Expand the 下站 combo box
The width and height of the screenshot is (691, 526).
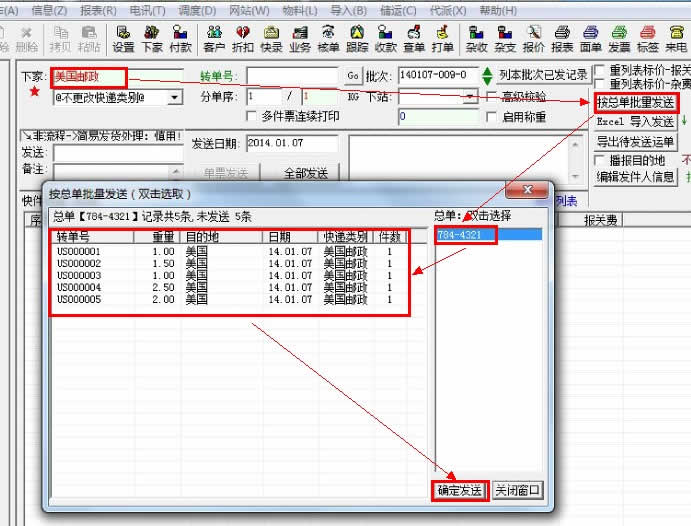[x=471, y=97]
